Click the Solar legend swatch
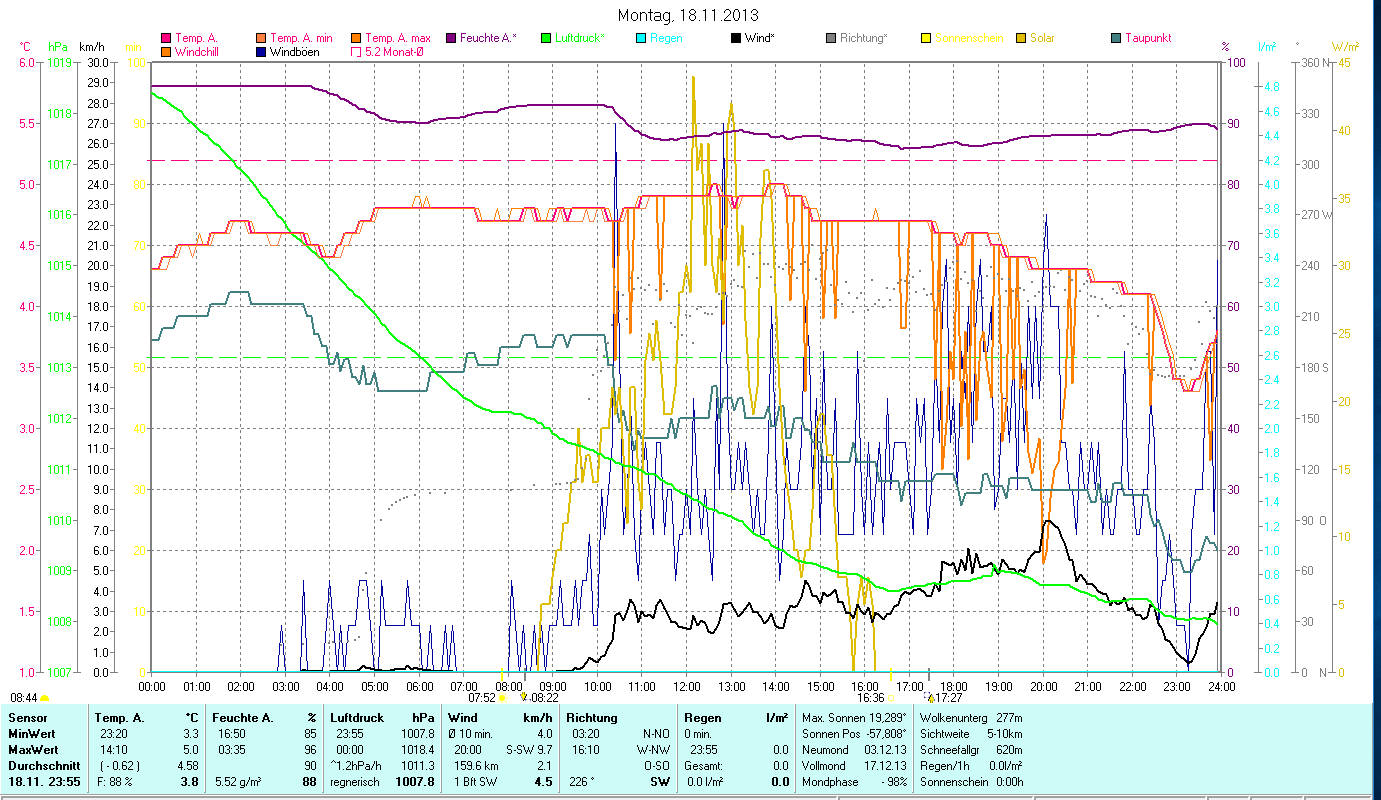Screen dimensions: 1381x800 pos(1020,38)
